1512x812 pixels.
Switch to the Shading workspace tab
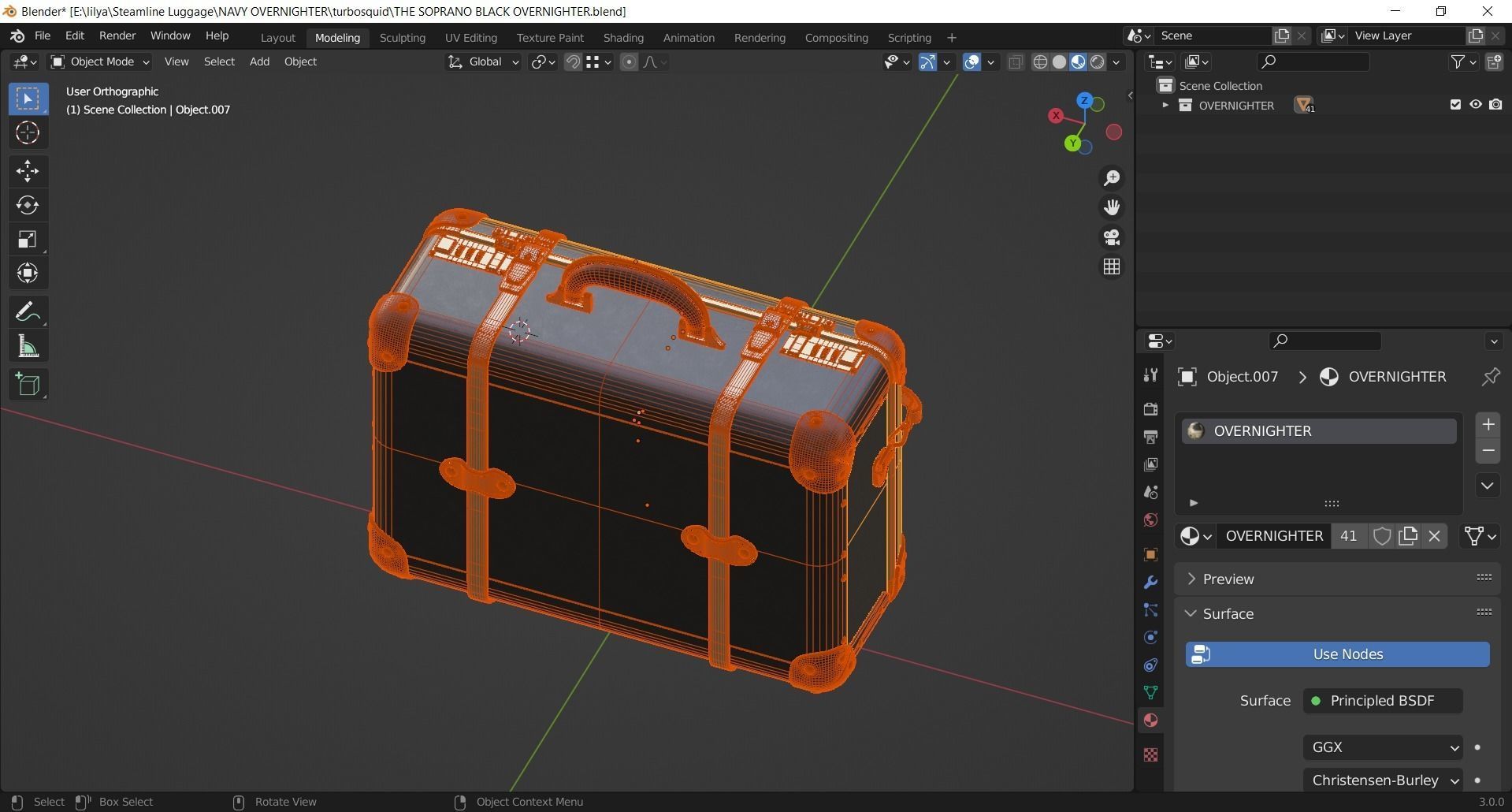623,38
